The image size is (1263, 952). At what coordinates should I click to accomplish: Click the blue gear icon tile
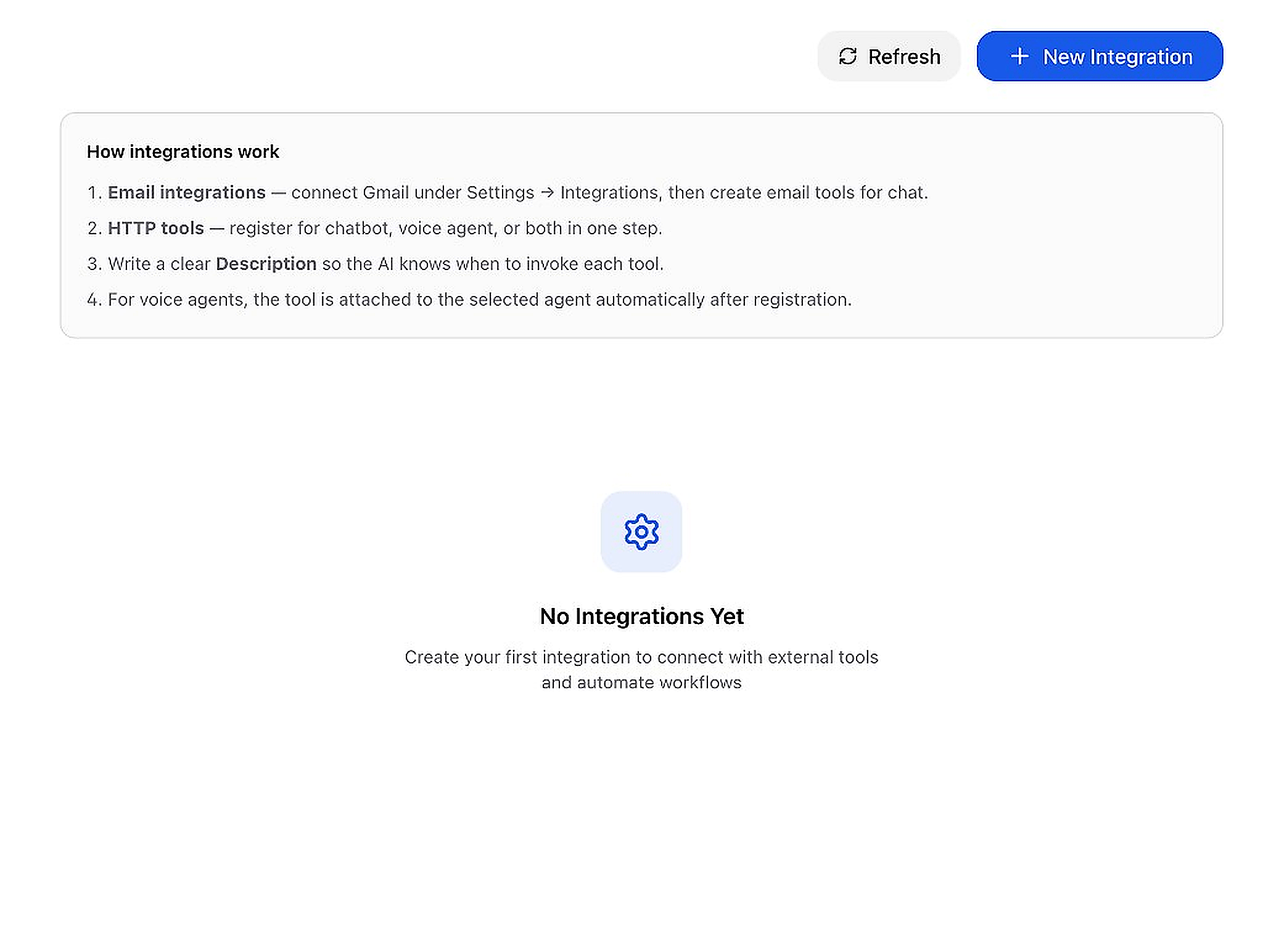pos(641,531)
